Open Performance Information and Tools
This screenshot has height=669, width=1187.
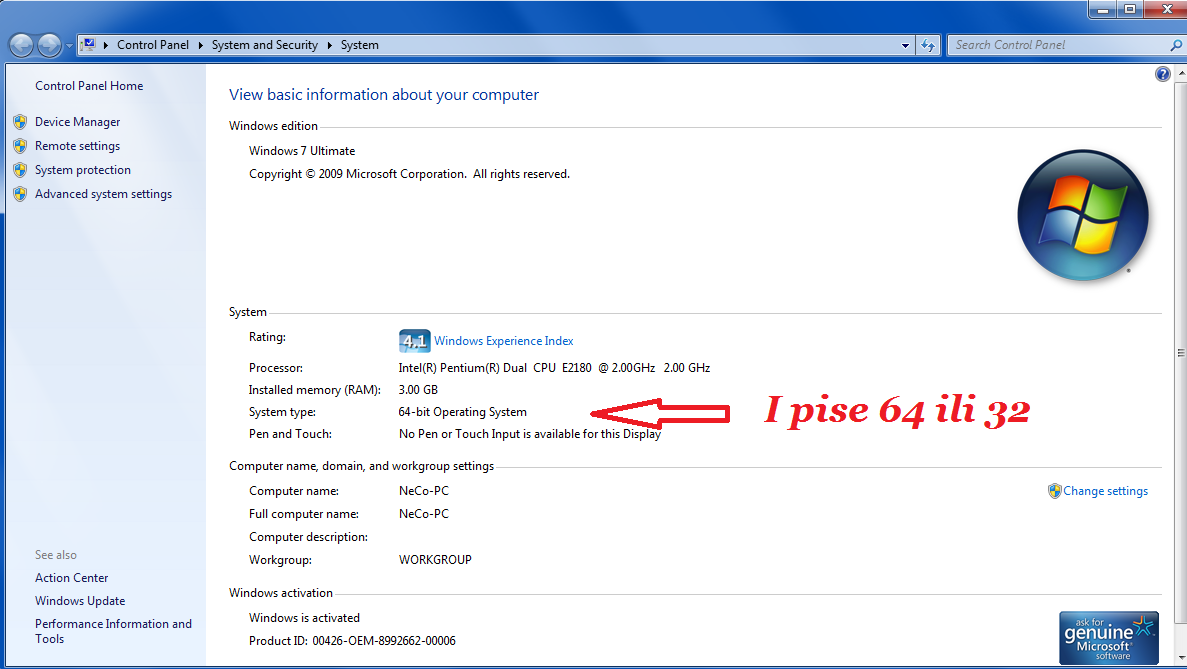point(113,631)
